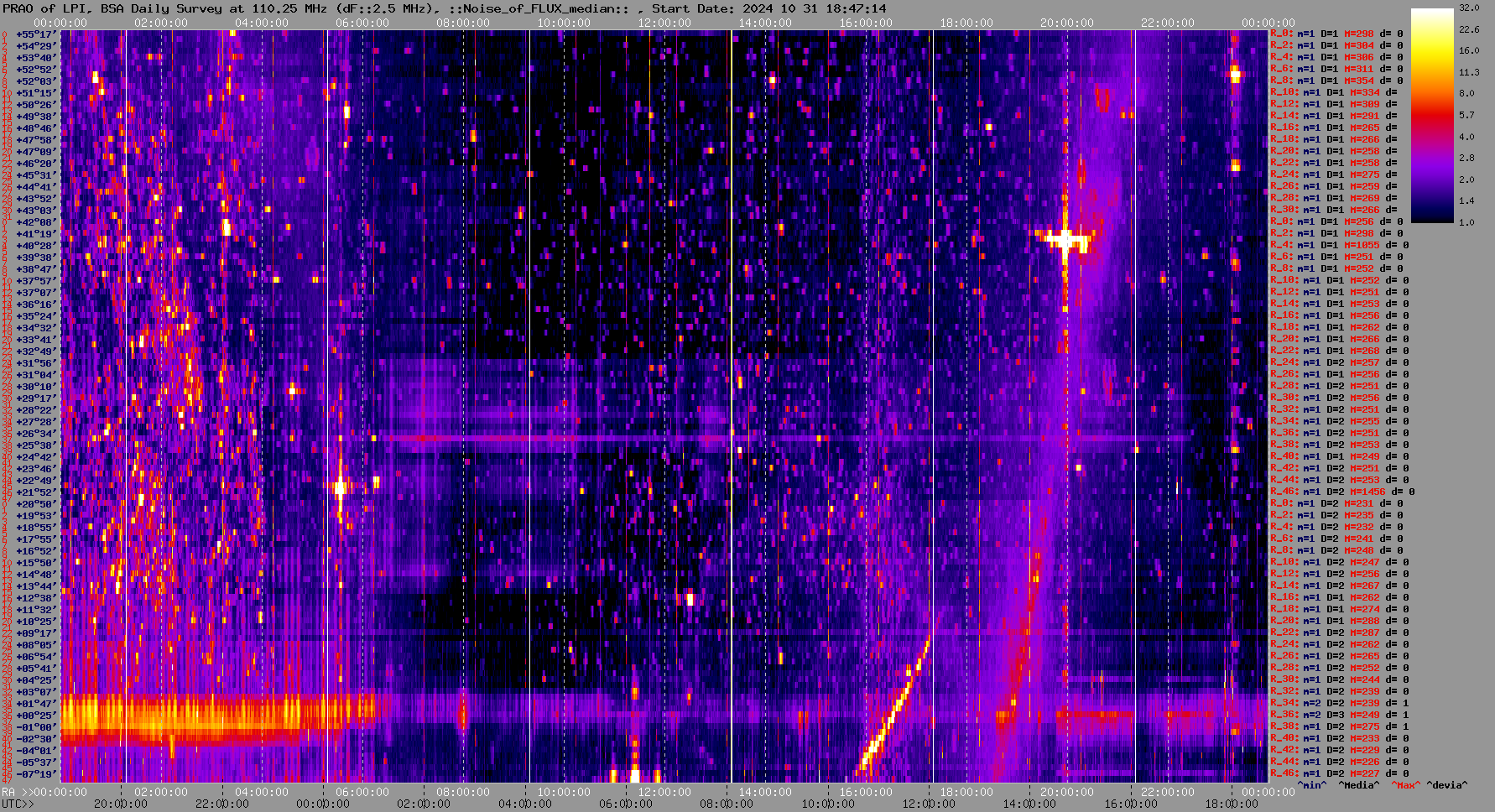1495x812 pixels.
Task: Click the 32.0 color scale value
Action: click(x=1468, y=8)
